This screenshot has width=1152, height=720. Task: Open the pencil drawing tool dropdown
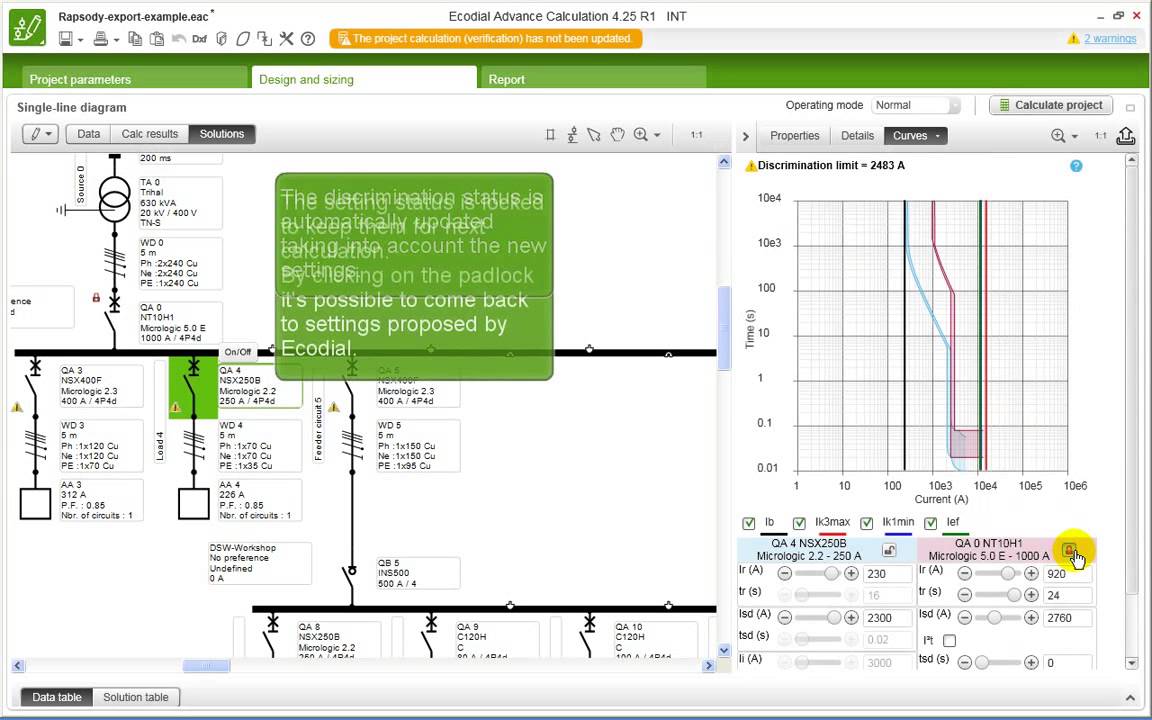(x=40, y=134)
